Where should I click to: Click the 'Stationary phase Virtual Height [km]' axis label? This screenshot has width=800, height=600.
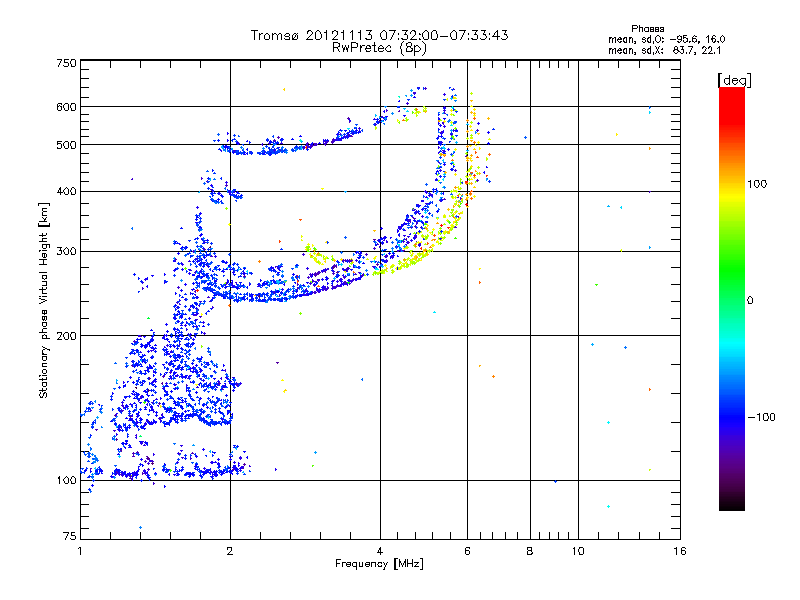pyautogui.click(x=44, y=300)
